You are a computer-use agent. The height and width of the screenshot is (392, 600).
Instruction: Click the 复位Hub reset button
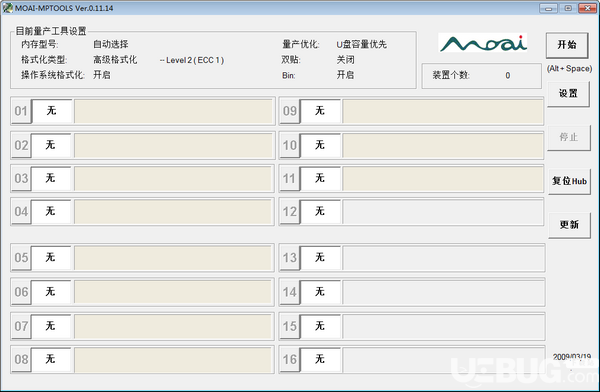click(x=569, y=181)
